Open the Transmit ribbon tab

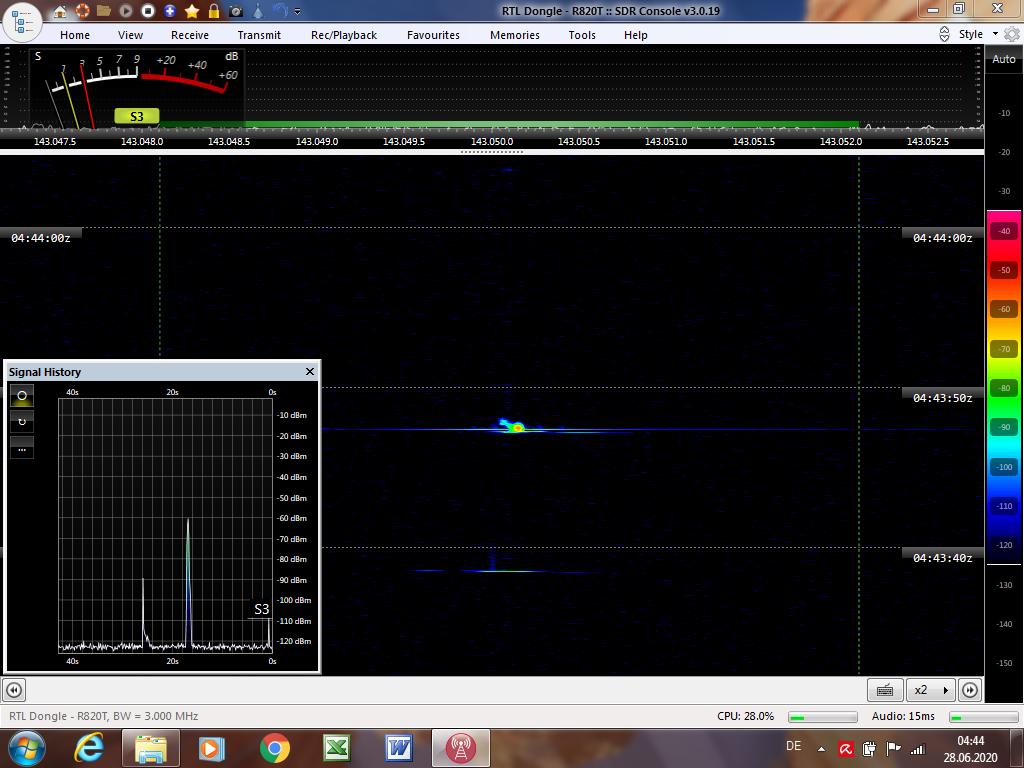(x=259, y=35)
